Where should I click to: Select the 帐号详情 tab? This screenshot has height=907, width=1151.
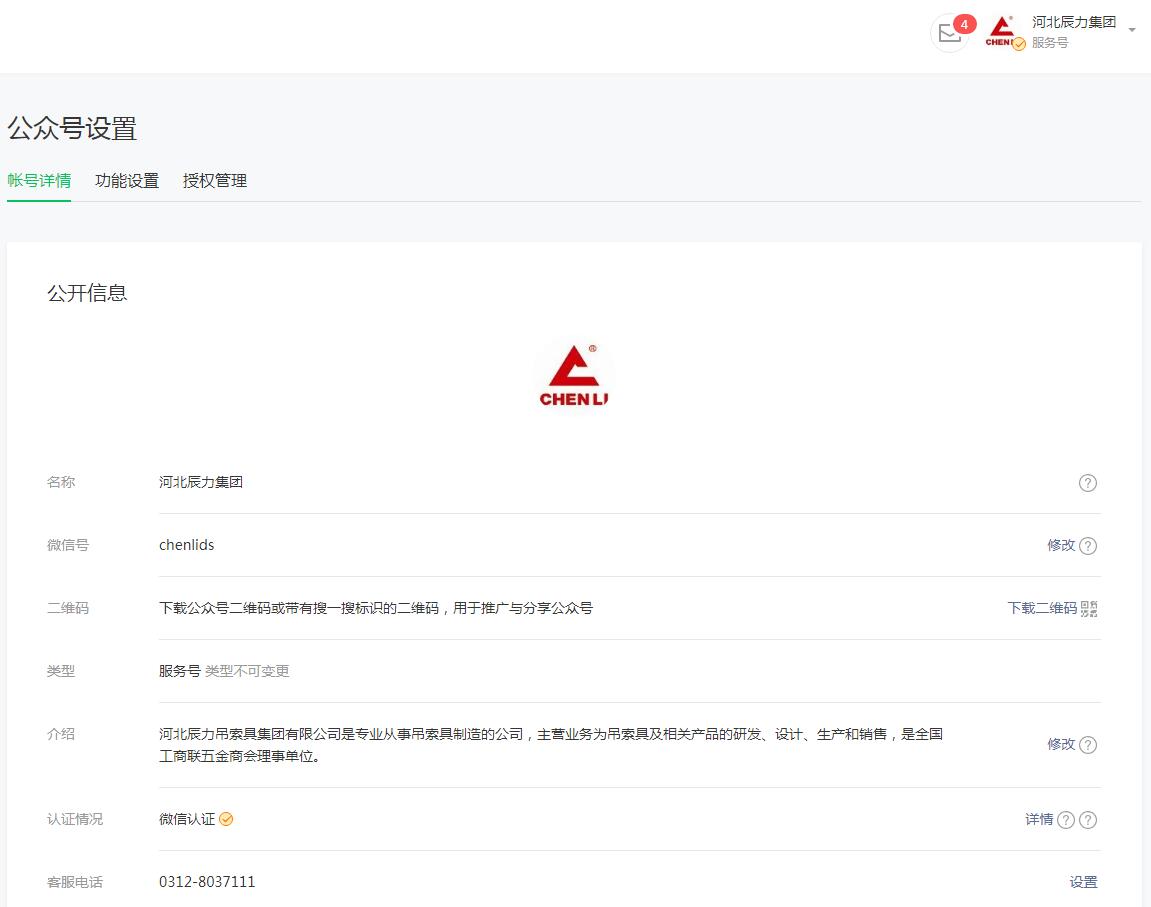[x=39, y=181]
